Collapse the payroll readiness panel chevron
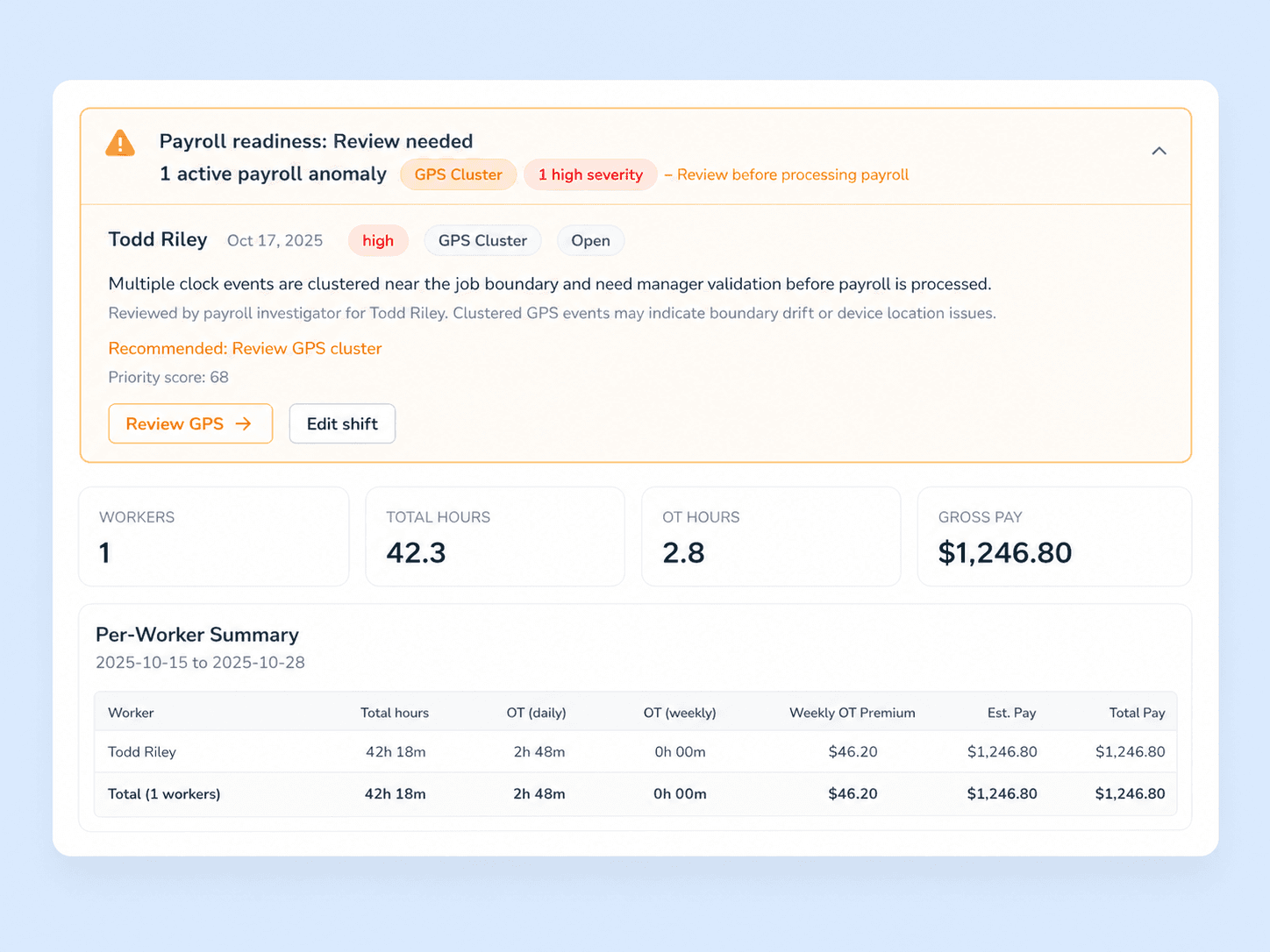 [x=1159, y=151]
